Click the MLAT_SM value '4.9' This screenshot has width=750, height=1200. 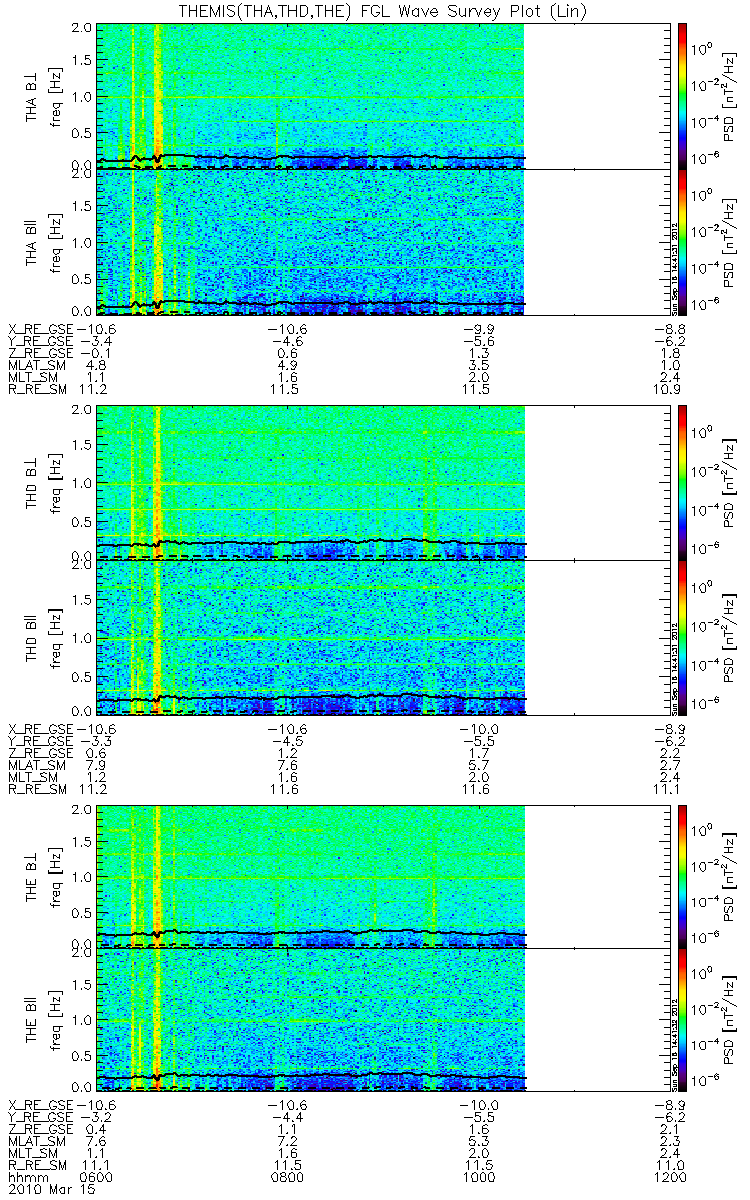tap(288, 364)
